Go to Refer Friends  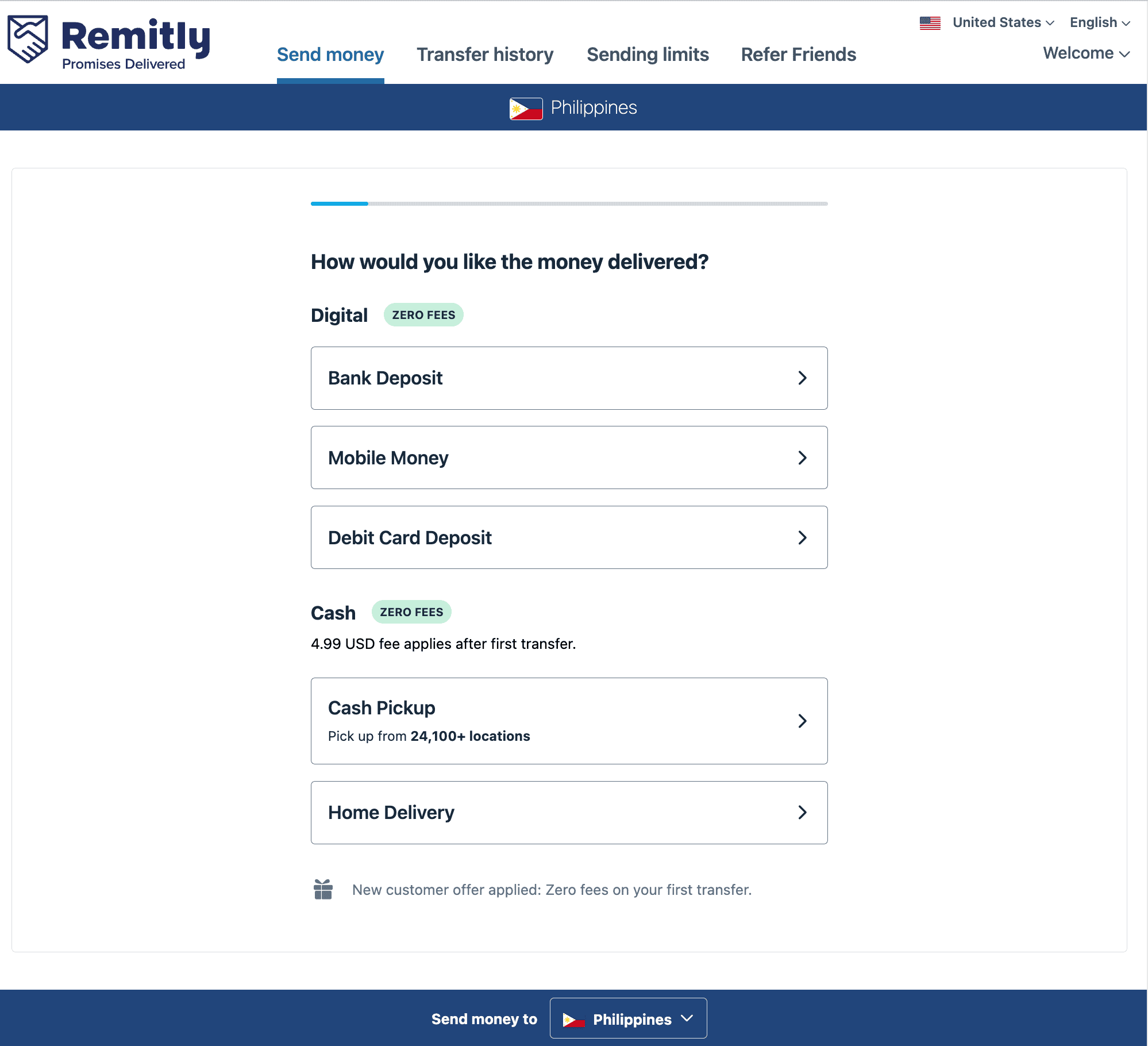pos(798,55)
